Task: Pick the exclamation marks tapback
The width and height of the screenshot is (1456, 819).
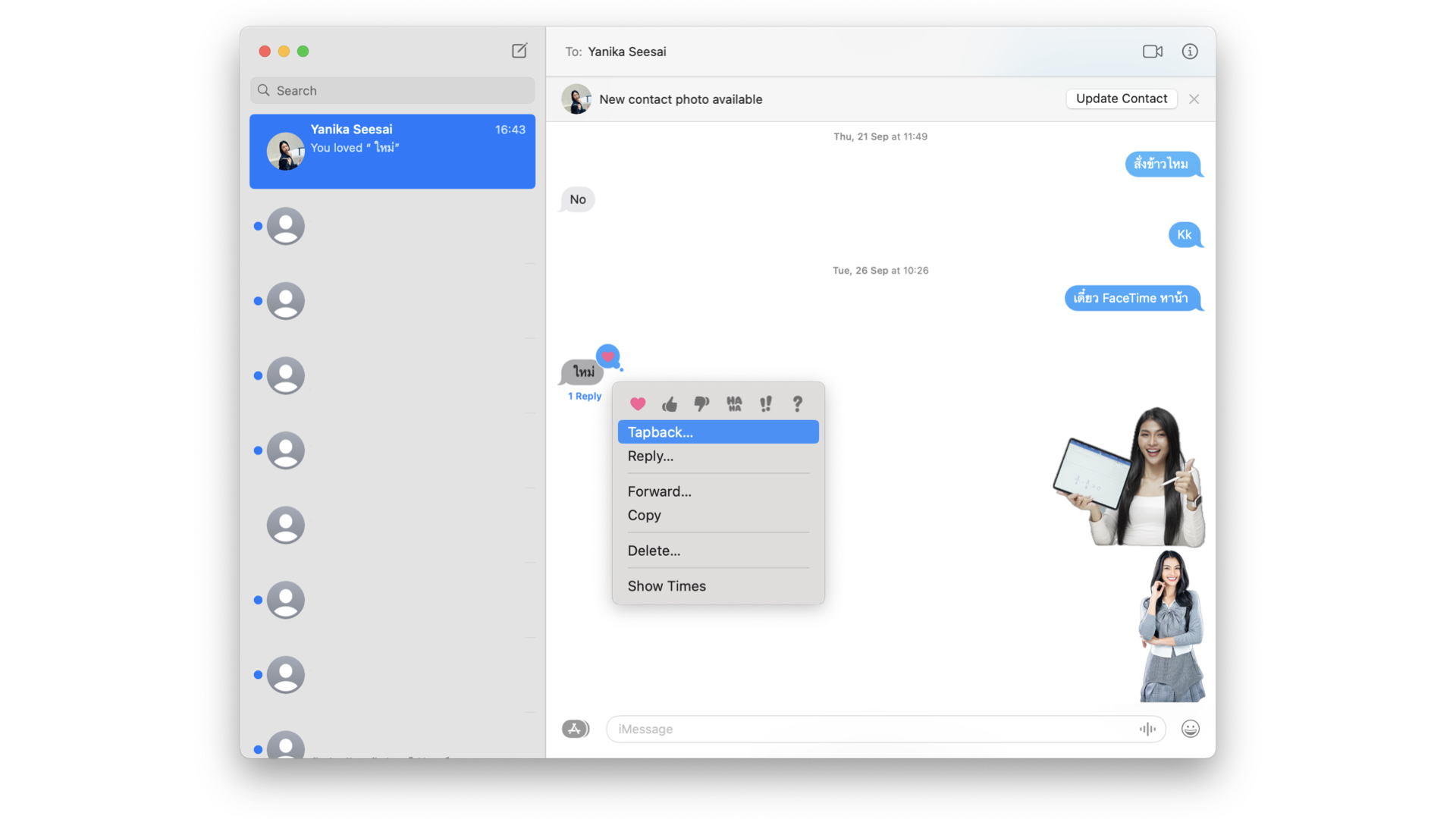Action: [766, 404]
